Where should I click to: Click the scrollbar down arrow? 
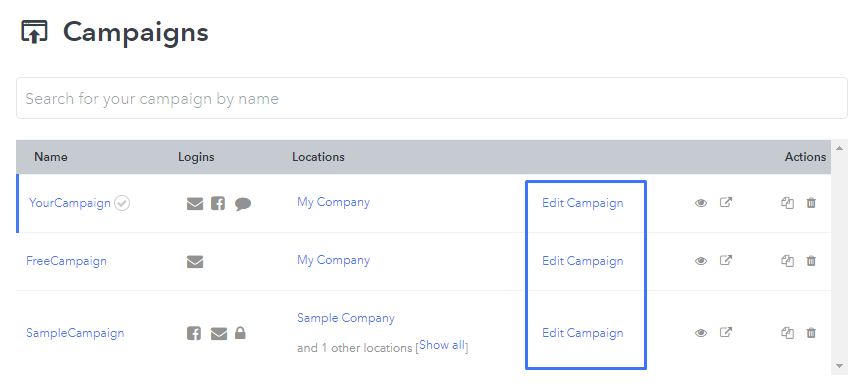coord(840,366)
